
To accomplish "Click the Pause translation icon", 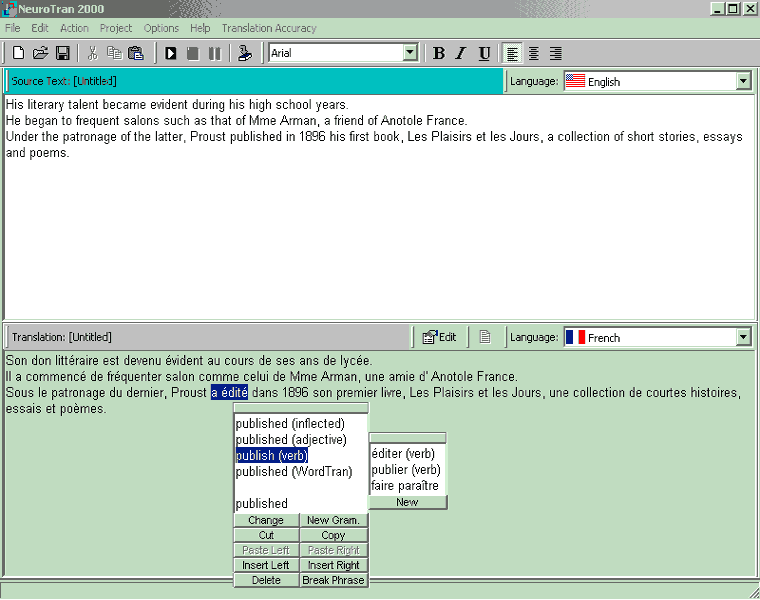I will (x=215, y=53).
